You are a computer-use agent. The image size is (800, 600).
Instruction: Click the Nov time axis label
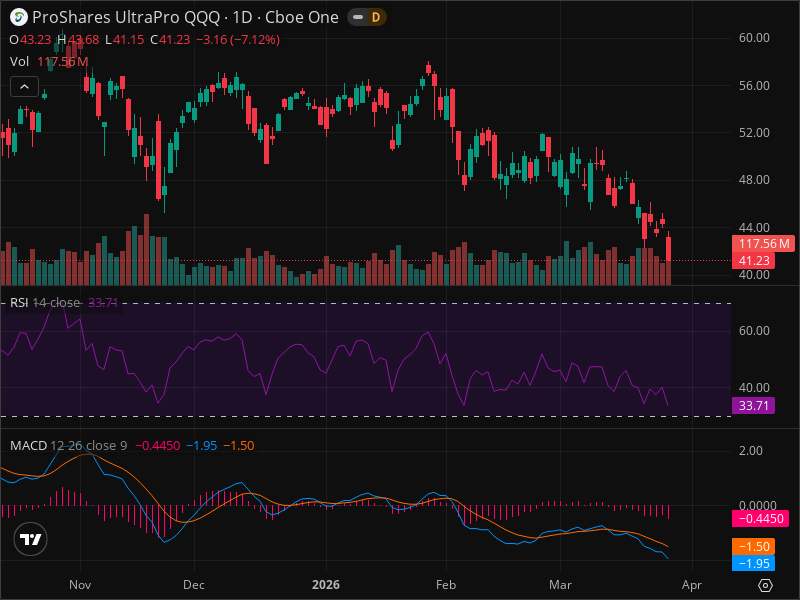pos(80,585)
